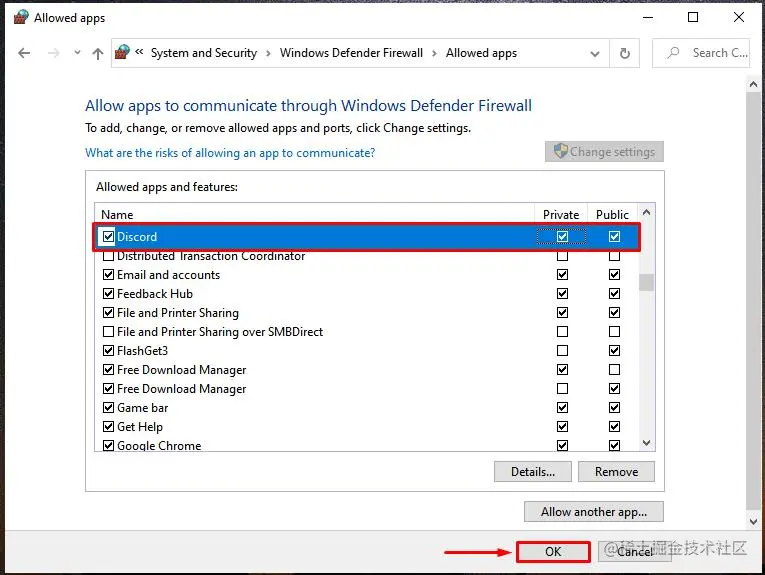765x575 pixels.
Task: Maximize the Allowed apps window
Action: click(693, 18)
